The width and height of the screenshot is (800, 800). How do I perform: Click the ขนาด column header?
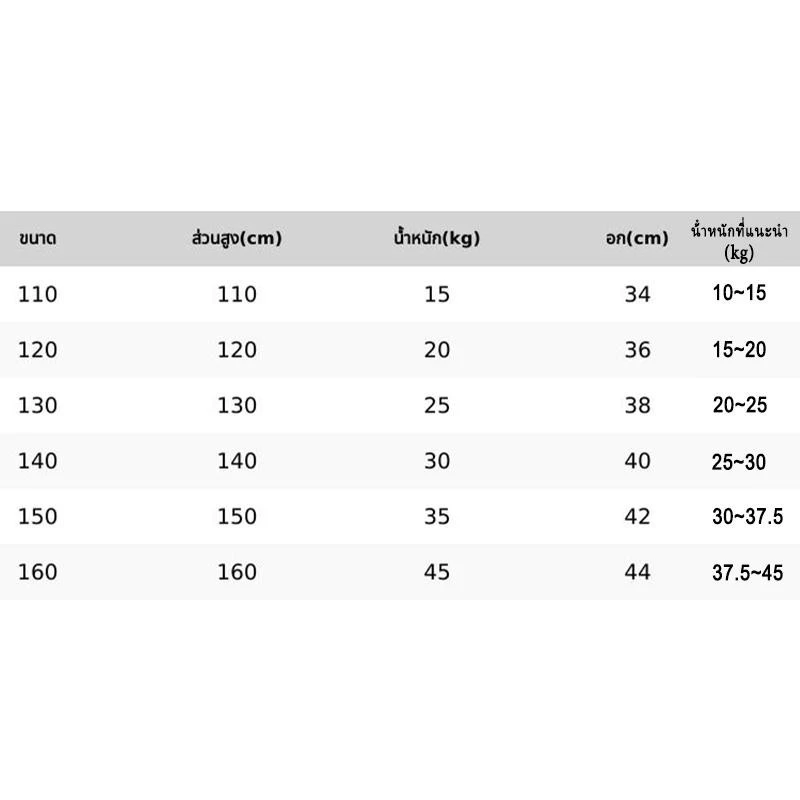point(38,238)
